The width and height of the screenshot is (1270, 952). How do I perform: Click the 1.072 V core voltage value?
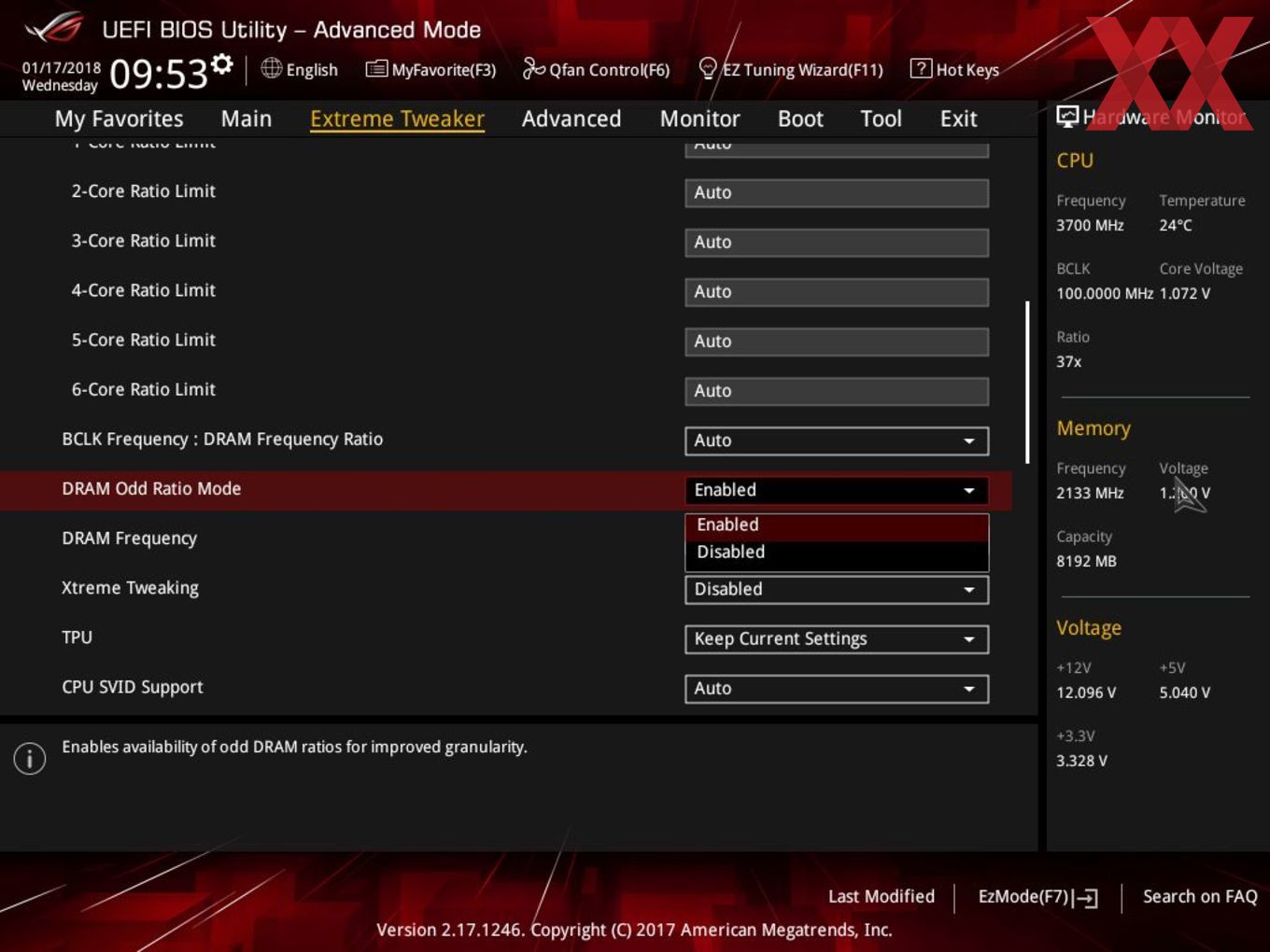(x=1185, y=293)
